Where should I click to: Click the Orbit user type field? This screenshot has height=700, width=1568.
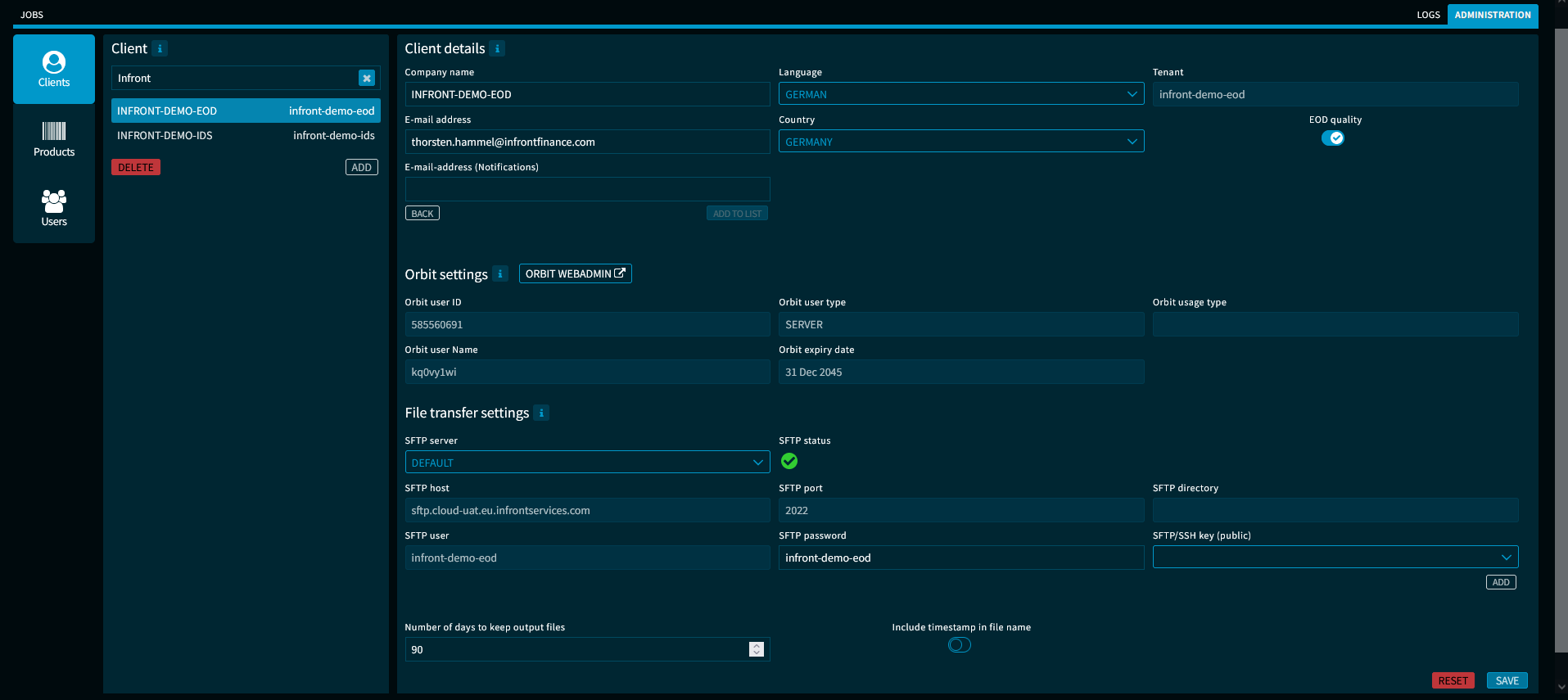click(x=961, y=324)
